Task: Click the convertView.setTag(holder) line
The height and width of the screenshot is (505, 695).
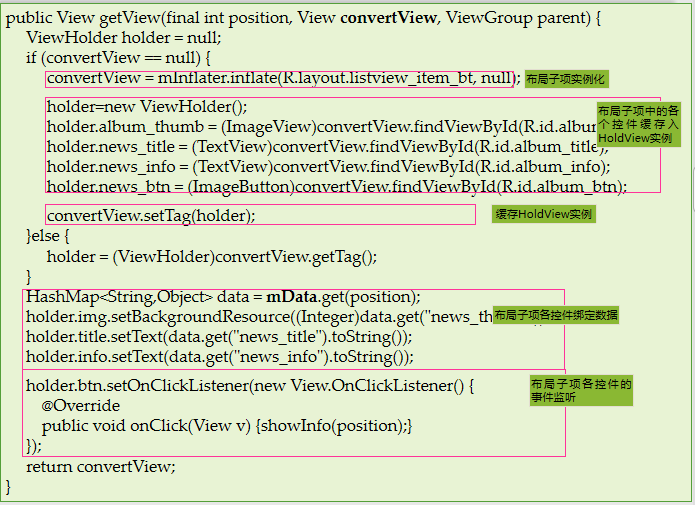Action: [151, 215]
